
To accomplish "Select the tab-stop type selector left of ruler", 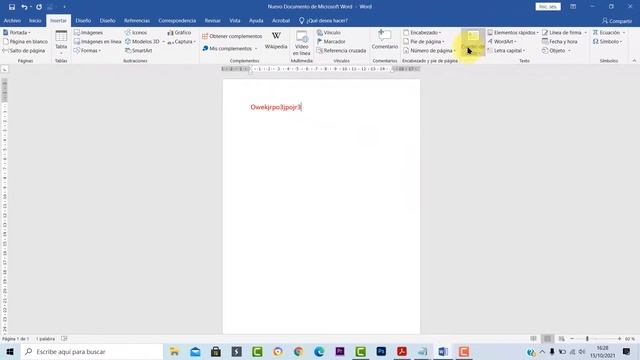I will click(4, 69).
